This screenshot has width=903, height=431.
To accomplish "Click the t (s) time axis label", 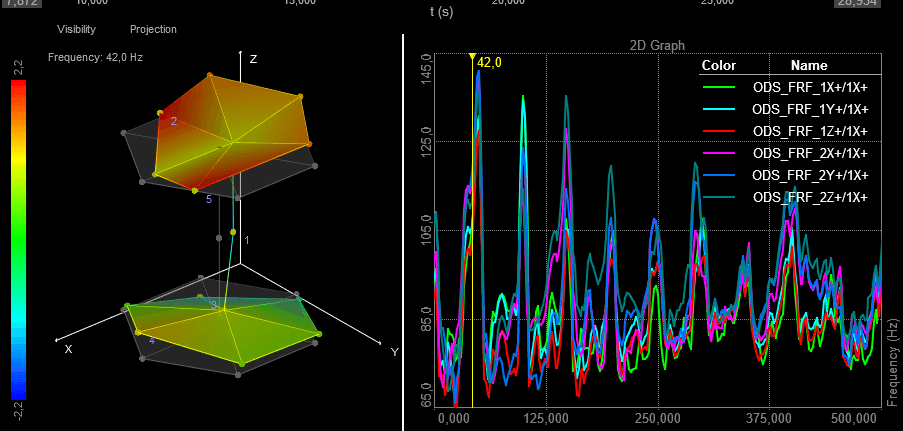I will (x=441, y=11).
